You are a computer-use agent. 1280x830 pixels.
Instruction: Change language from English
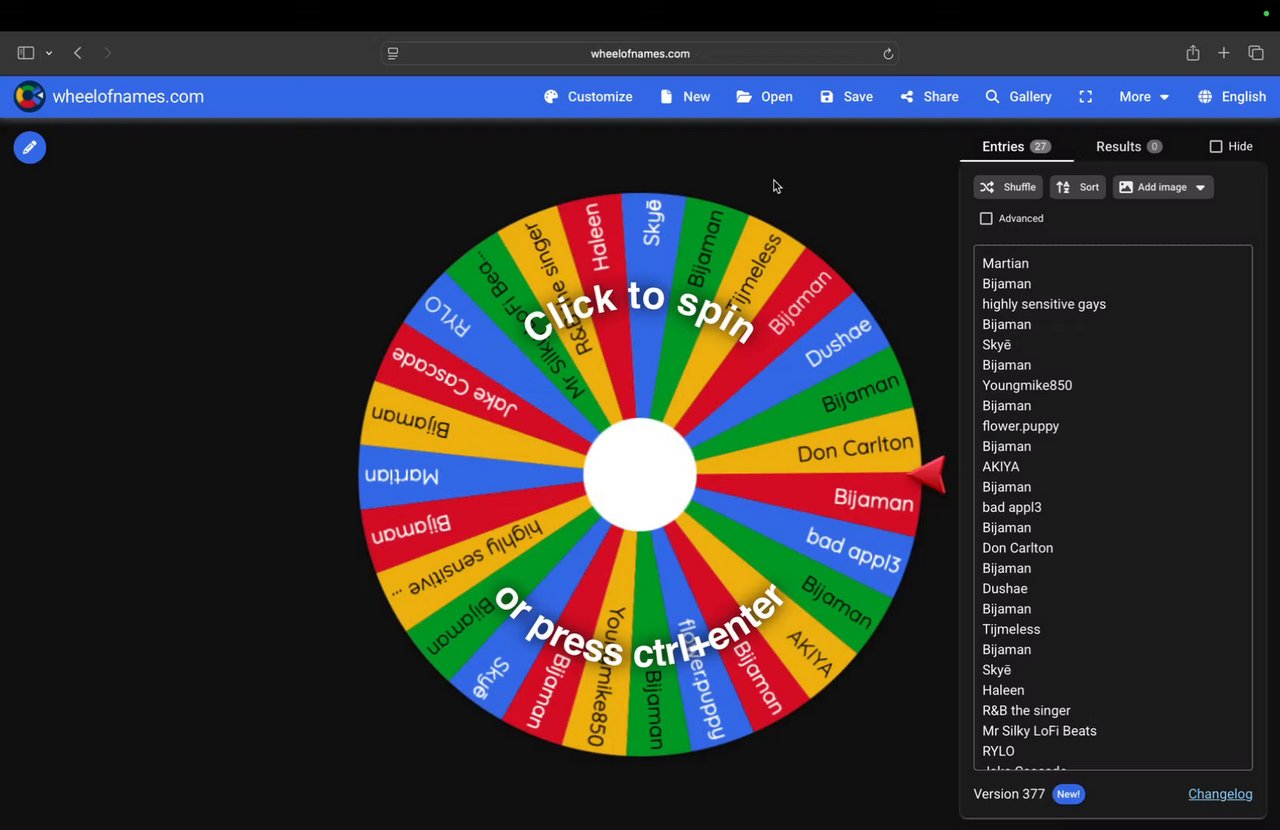tap(1232, 97)
